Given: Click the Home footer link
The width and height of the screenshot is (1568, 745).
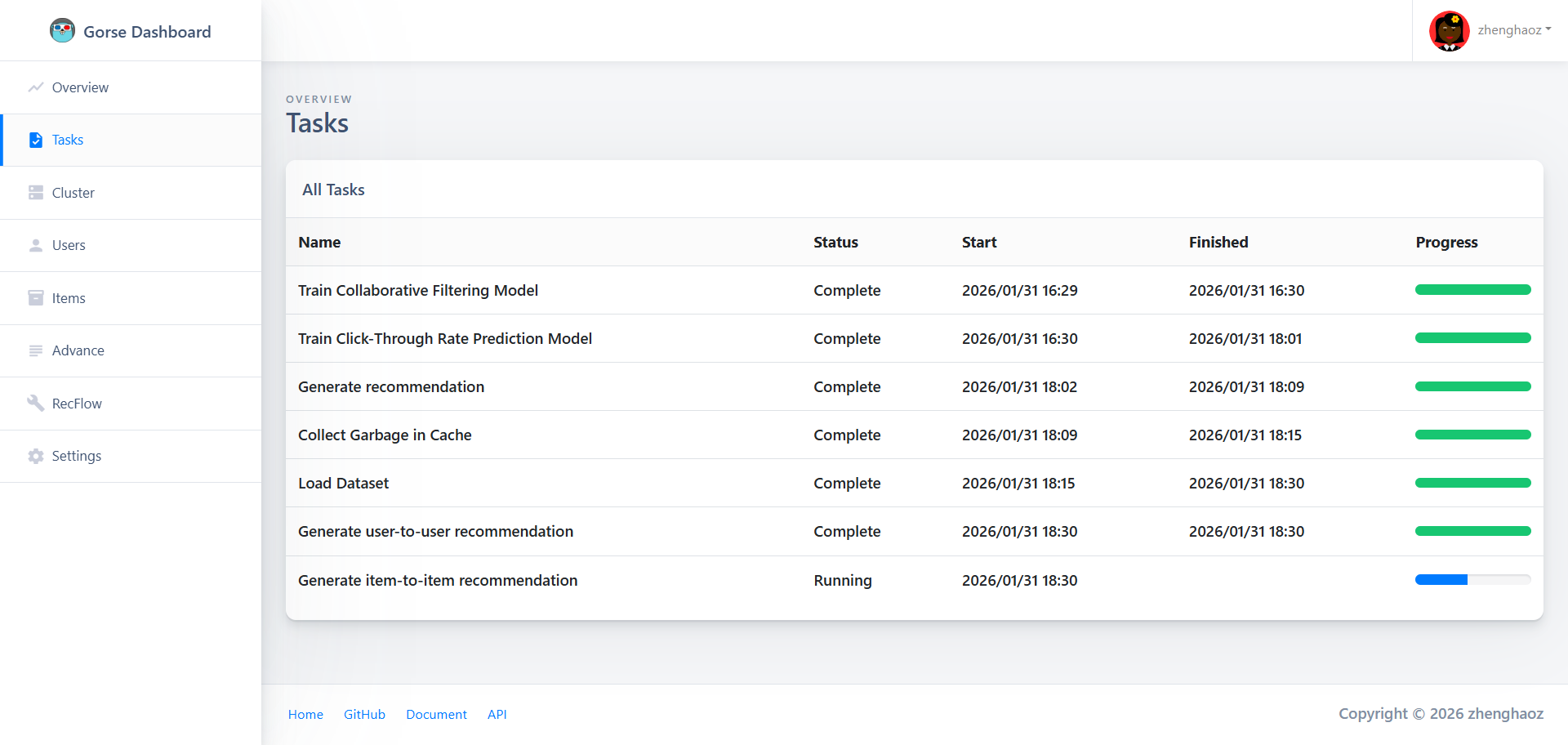Looking at the screenshot, I should coord(305,714).
